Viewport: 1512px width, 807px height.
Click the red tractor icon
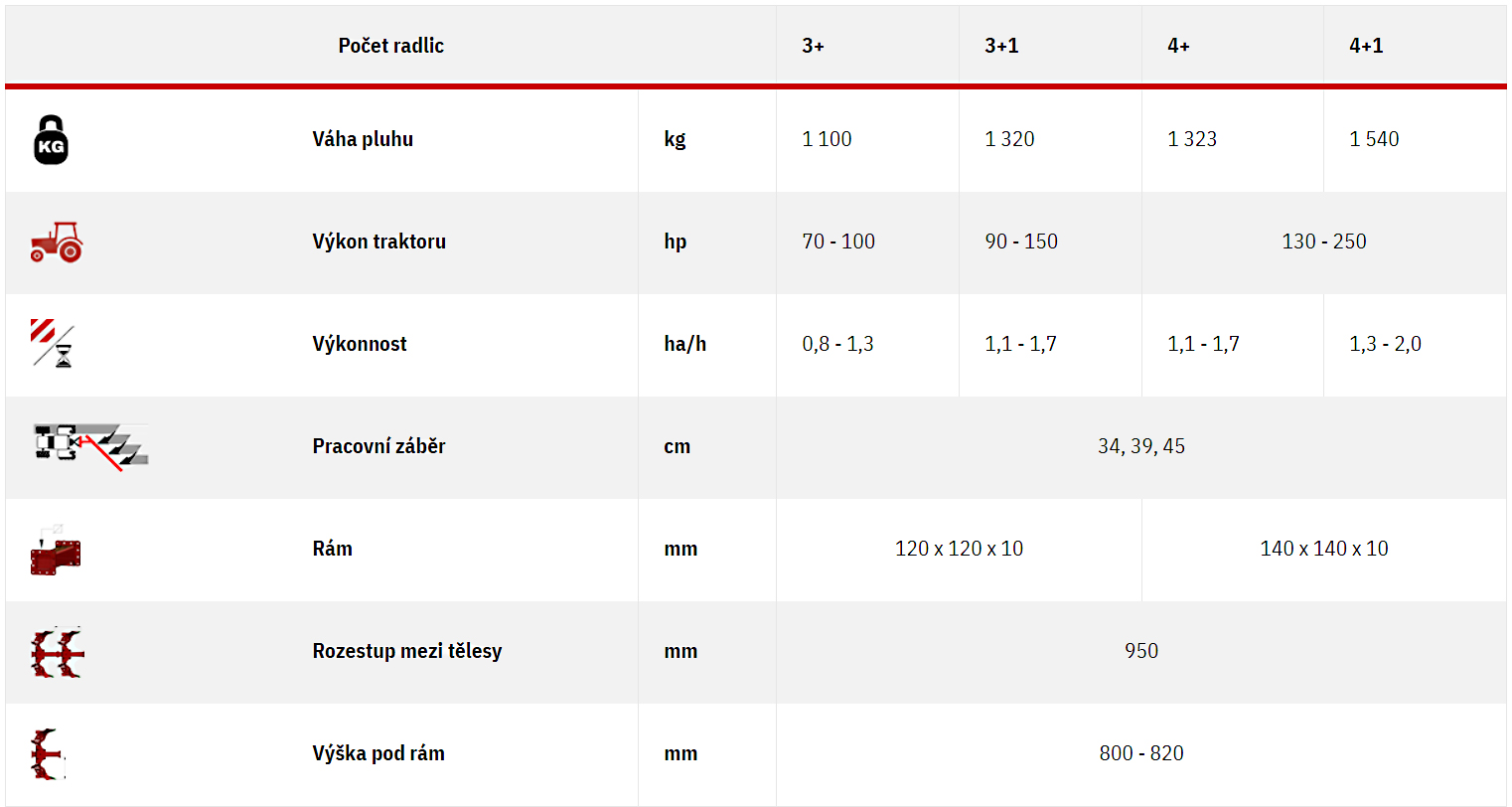pos(57,242)
